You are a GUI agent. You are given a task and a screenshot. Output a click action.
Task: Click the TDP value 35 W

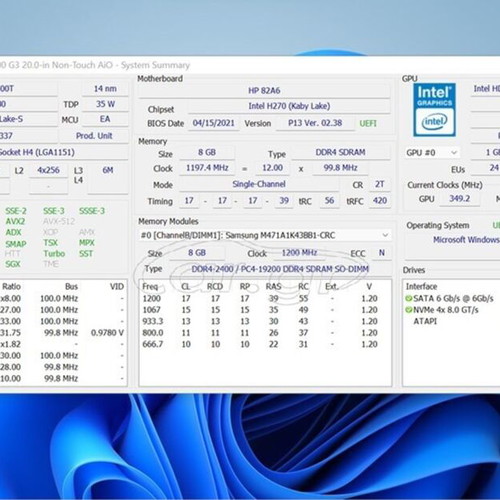[105, 104]
